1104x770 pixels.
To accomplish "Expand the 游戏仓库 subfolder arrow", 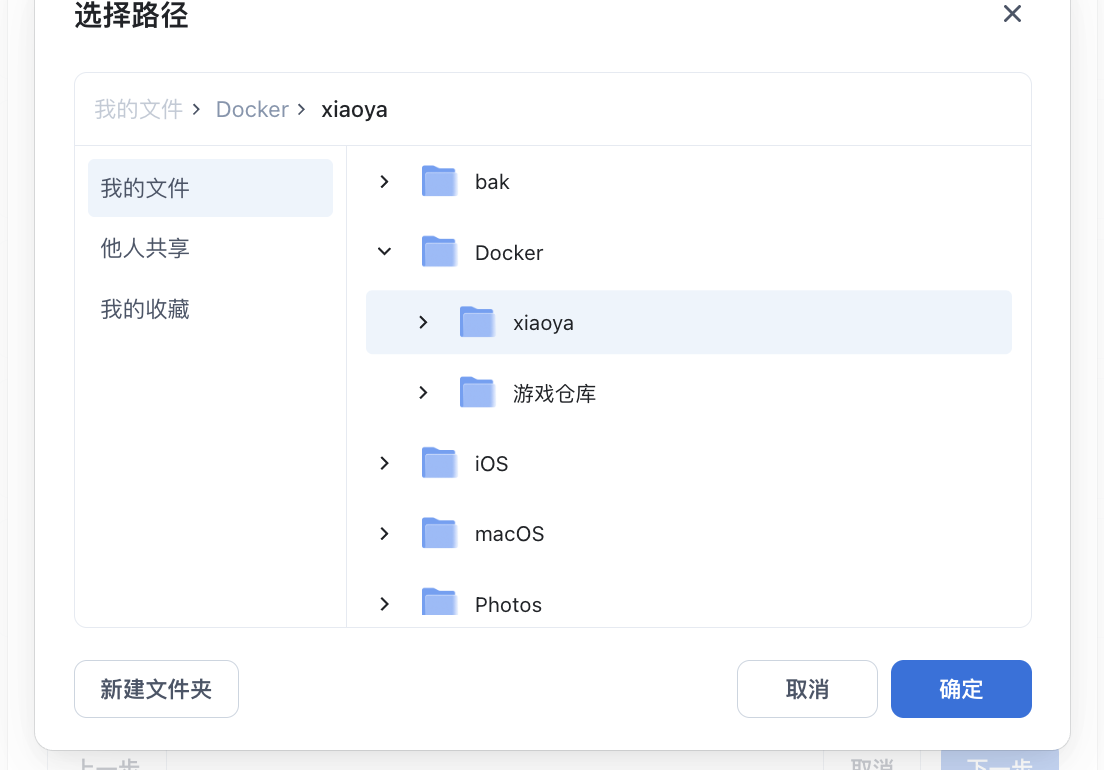I will (423, 393).
